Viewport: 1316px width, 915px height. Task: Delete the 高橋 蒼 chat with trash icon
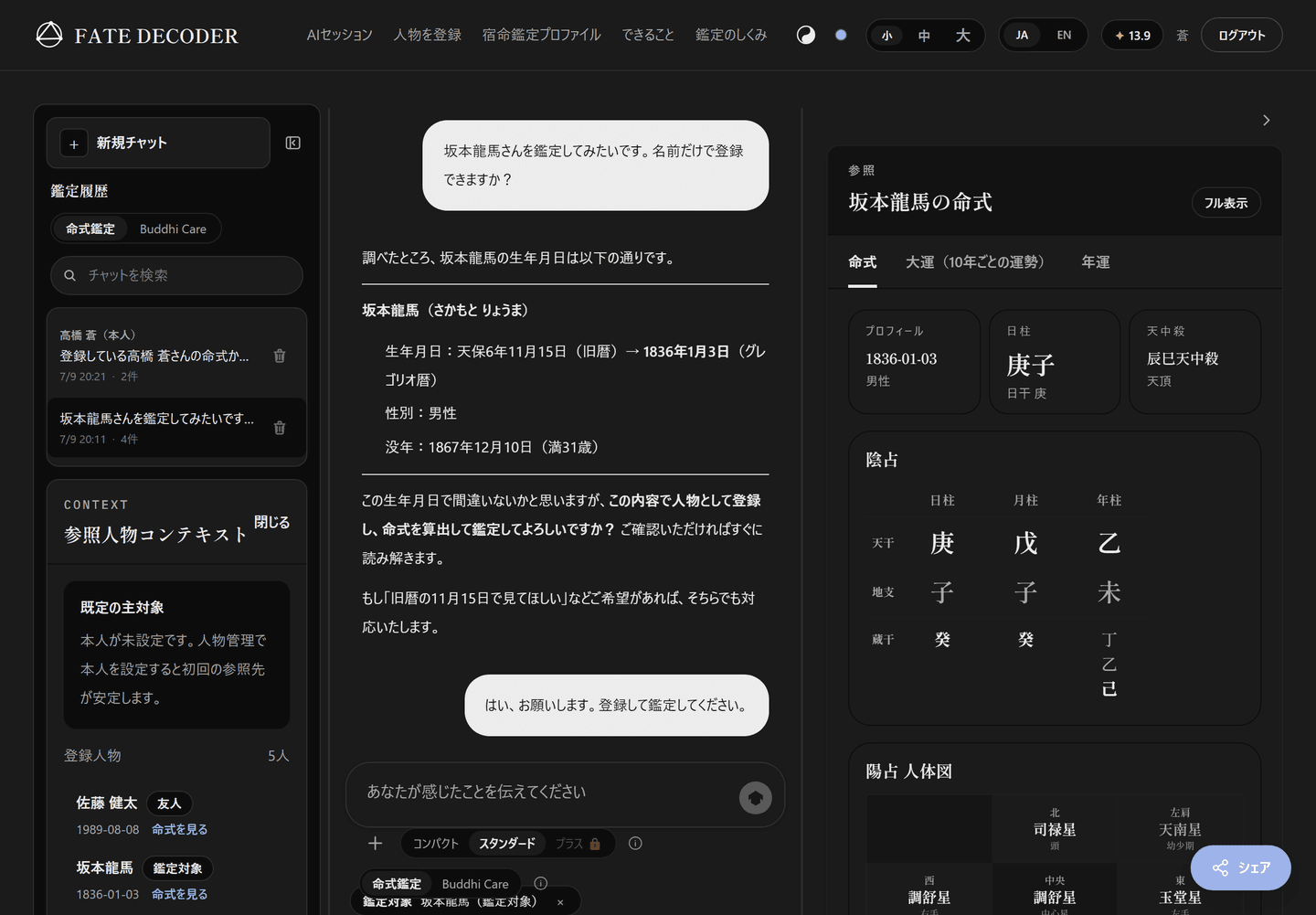280,356
